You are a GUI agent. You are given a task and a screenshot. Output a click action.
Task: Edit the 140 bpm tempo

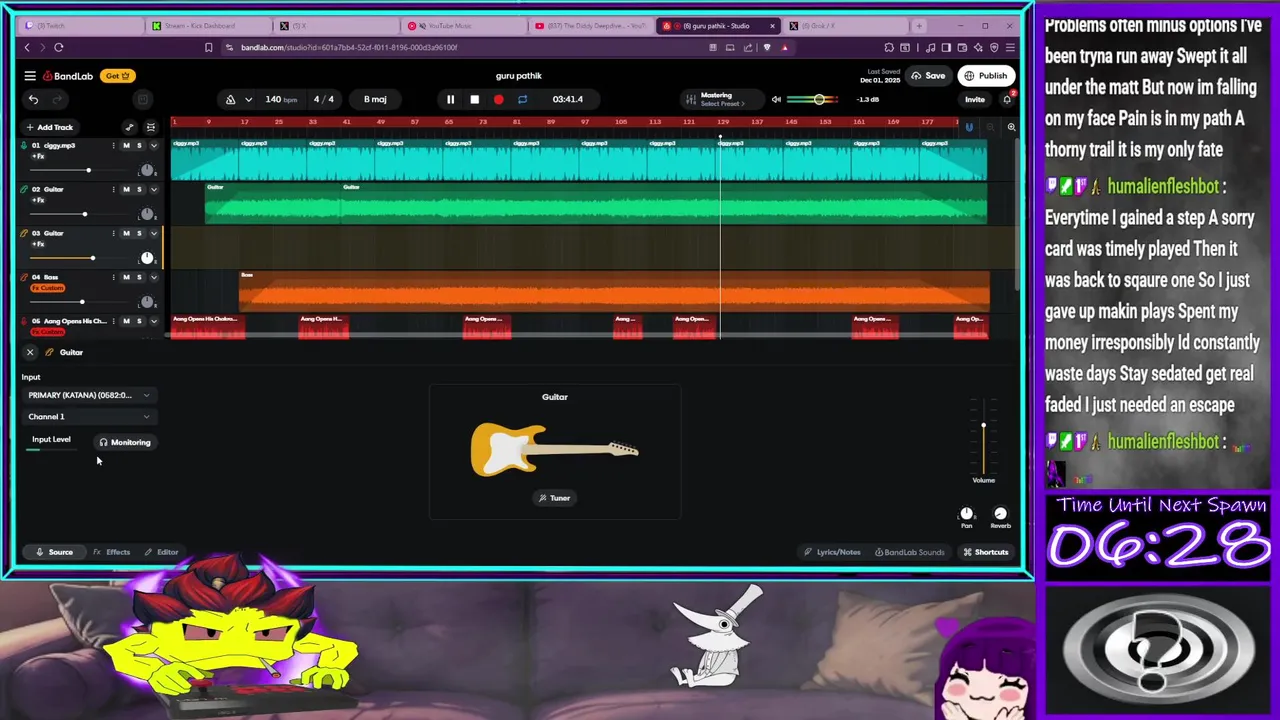[281, 99]
